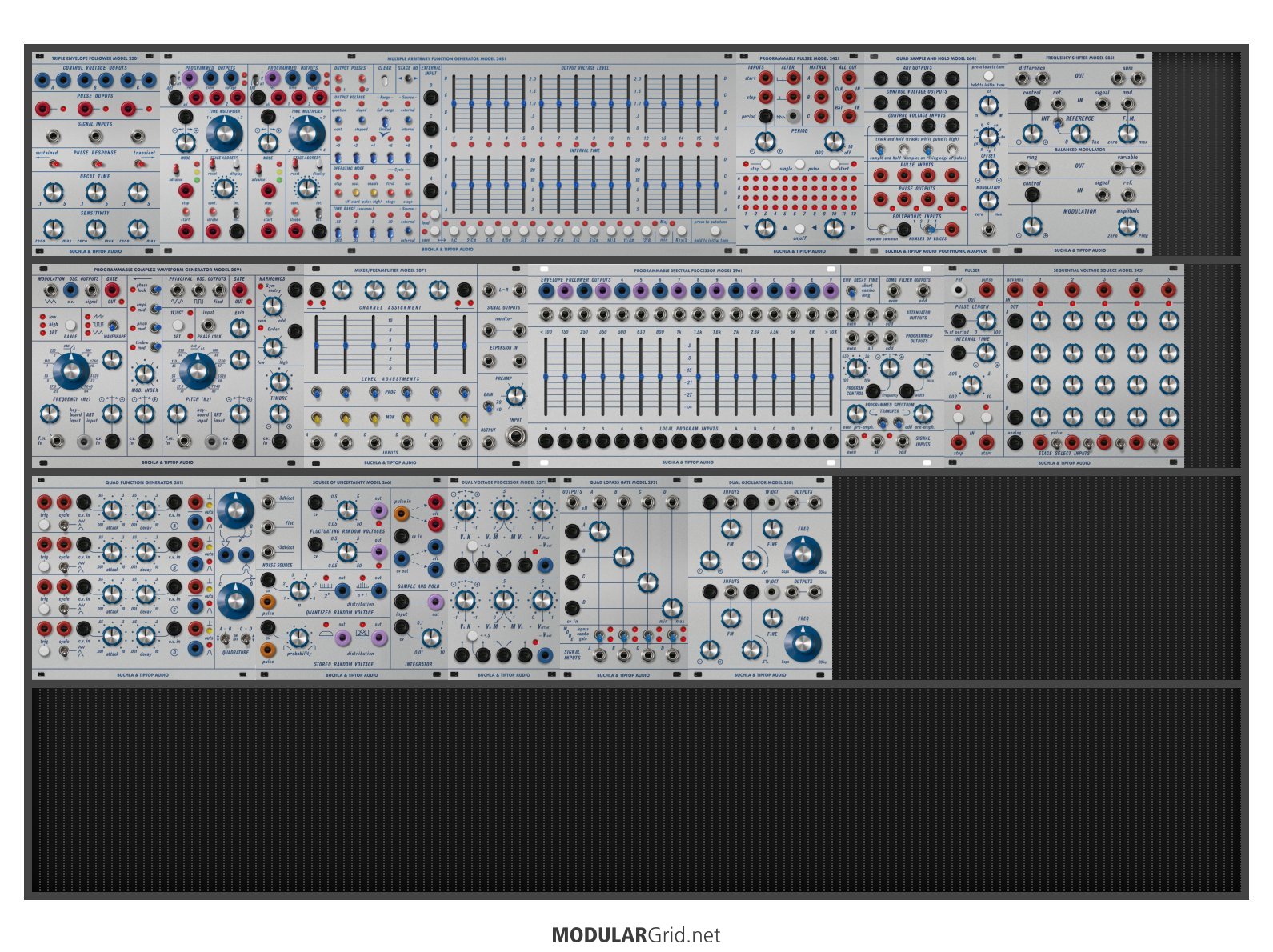Click the MODULARGrid.net logo link
The height and width of the screenshot is (952, 1273).
click(x=636, y=934)
